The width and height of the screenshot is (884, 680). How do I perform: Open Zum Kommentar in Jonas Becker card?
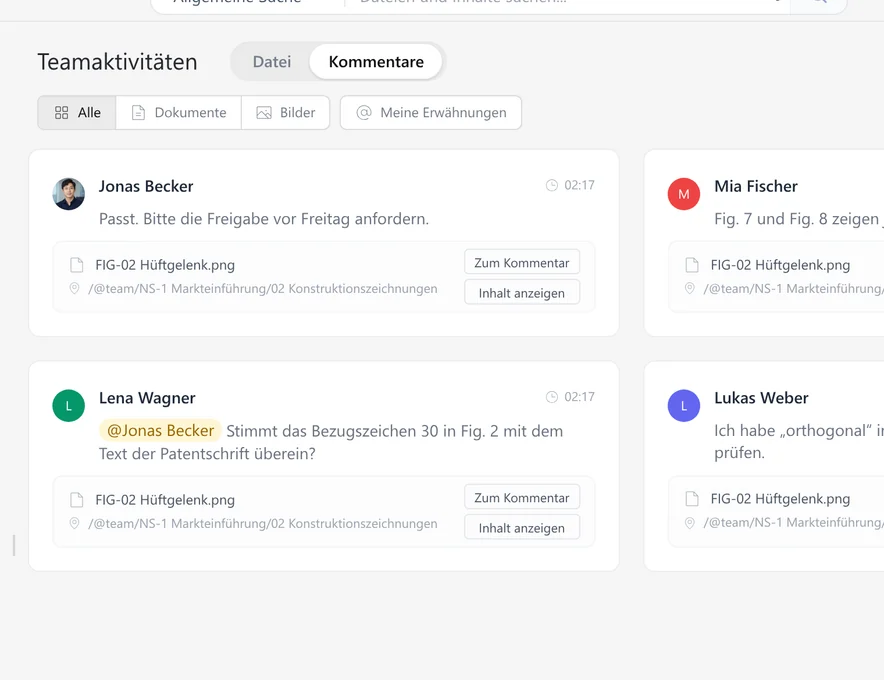click(521, 263)
